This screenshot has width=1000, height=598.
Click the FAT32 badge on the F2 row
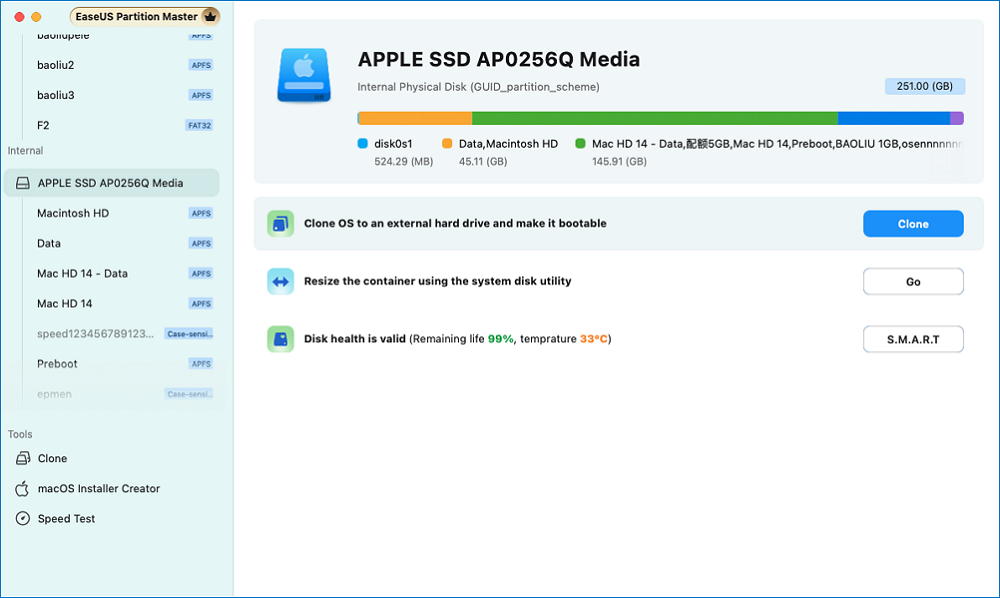(199, 126)
